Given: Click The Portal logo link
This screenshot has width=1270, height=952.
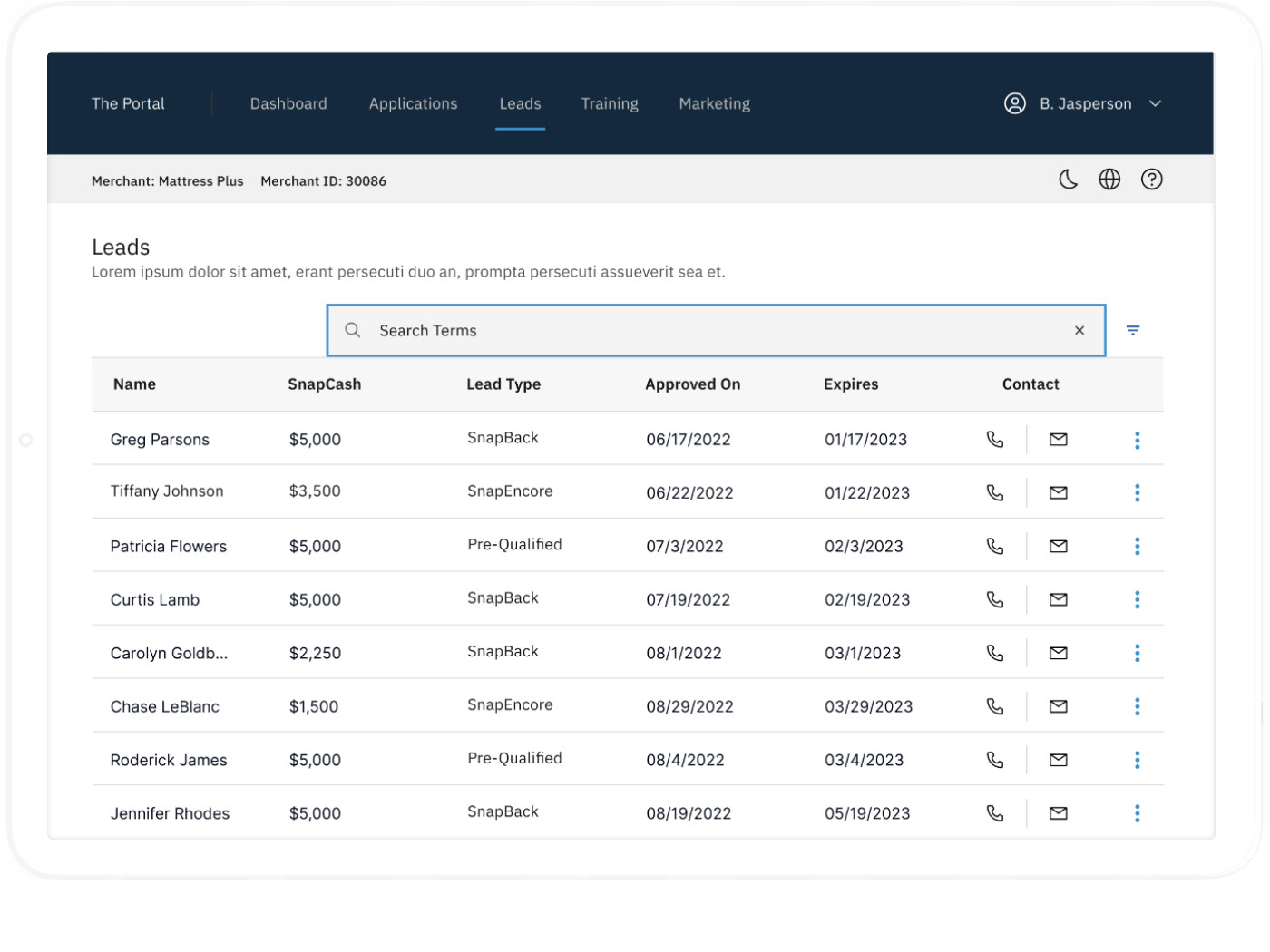Looking at the screenshot, I should [128, 103].
